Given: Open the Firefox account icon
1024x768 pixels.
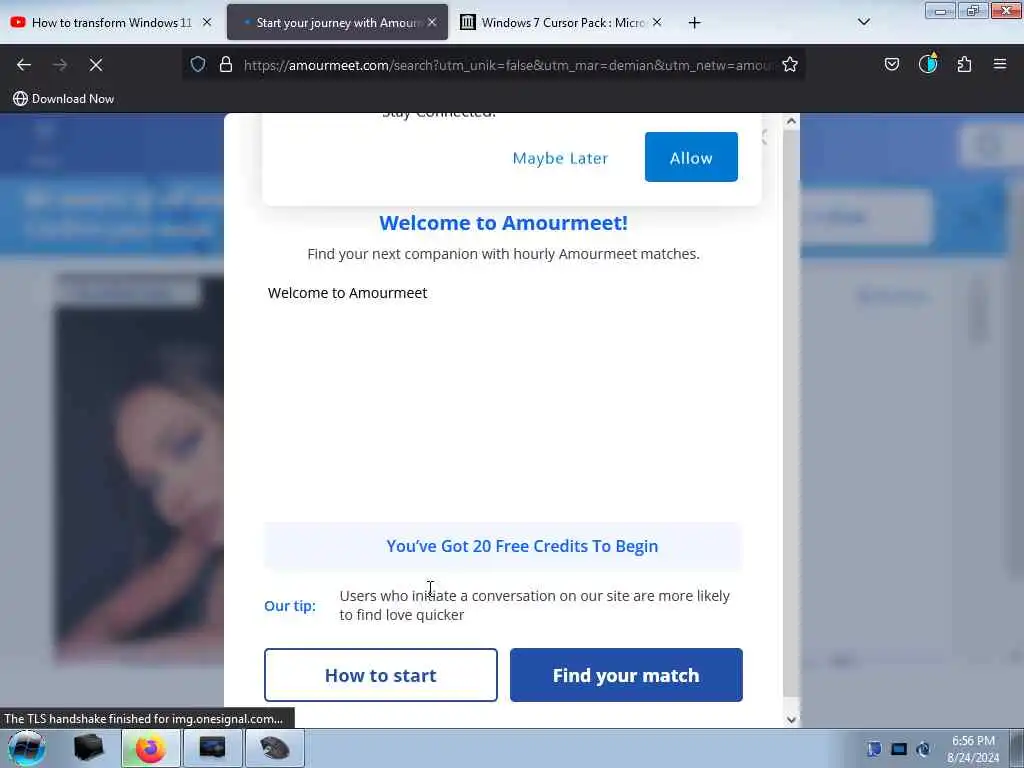Looking at the screenshot, I should tap(928, 63).
